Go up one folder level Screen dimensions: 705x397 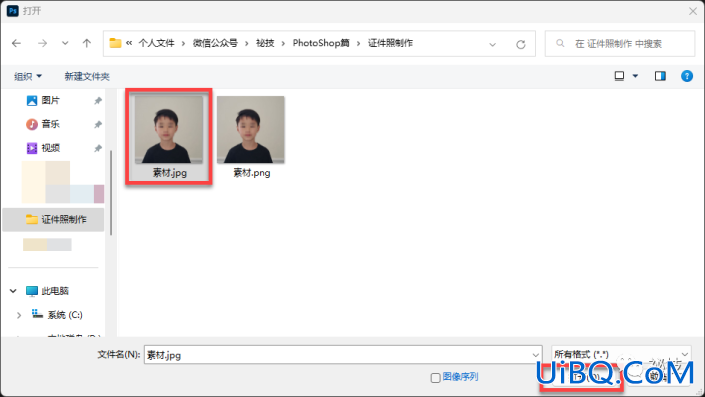coord(87,43)
